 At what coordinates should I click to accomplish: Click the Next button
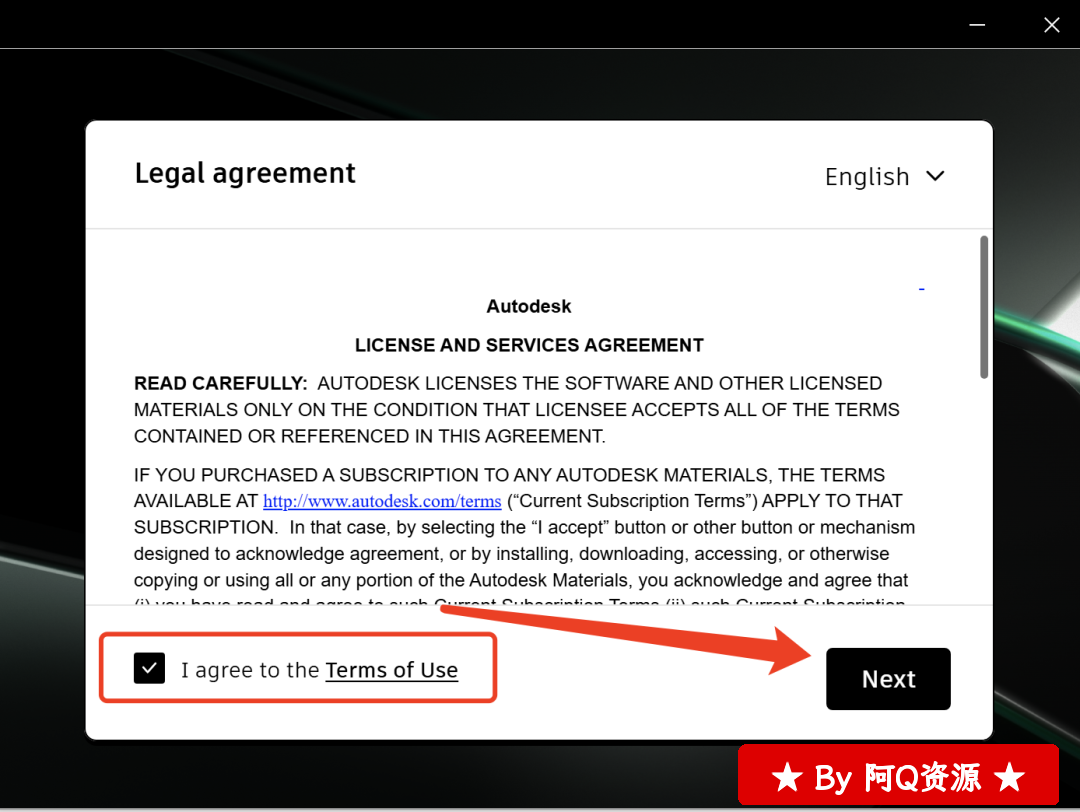click(888, 678)
